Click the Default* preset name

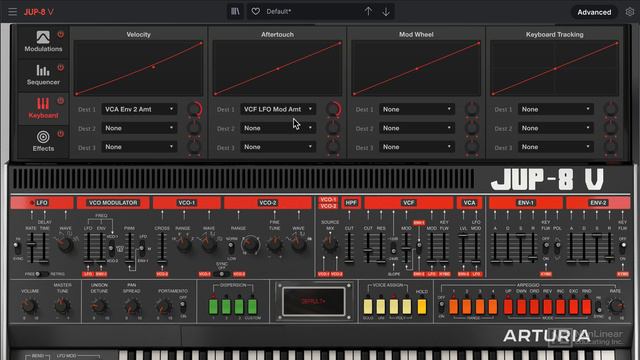click(279, 11)
